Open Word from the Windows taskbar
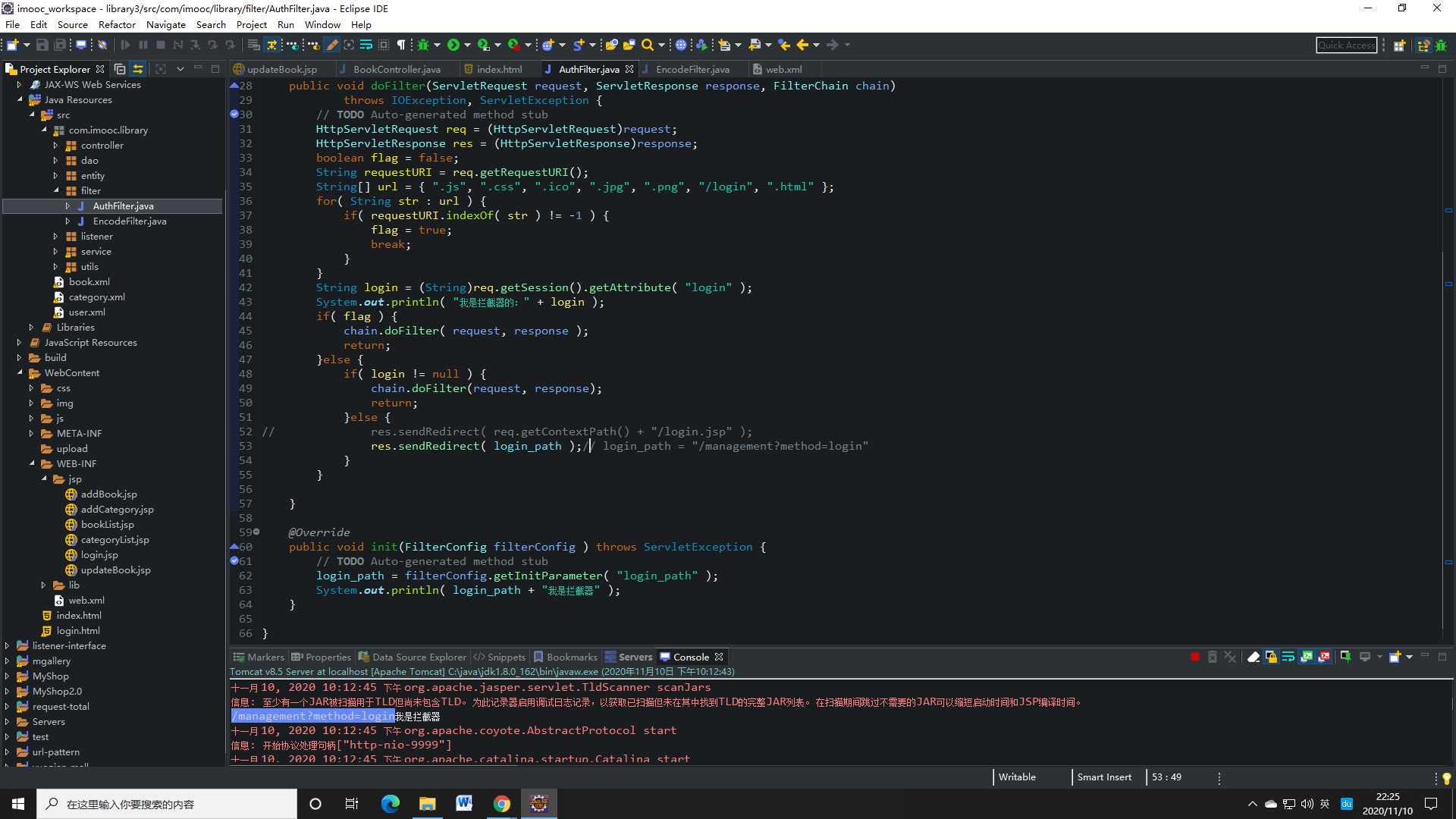The height and width of the screenshot is (819, 1456). (464, 804)
